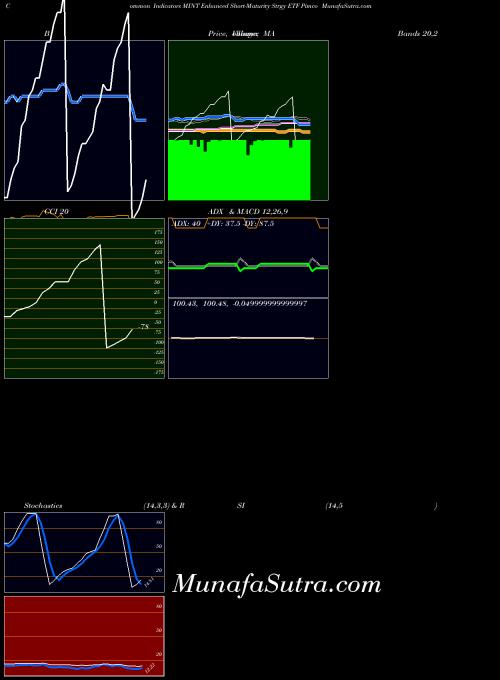Open the Stochastics chart panel
This screenshot has height=680, width=500.
[x=85, y=552]
